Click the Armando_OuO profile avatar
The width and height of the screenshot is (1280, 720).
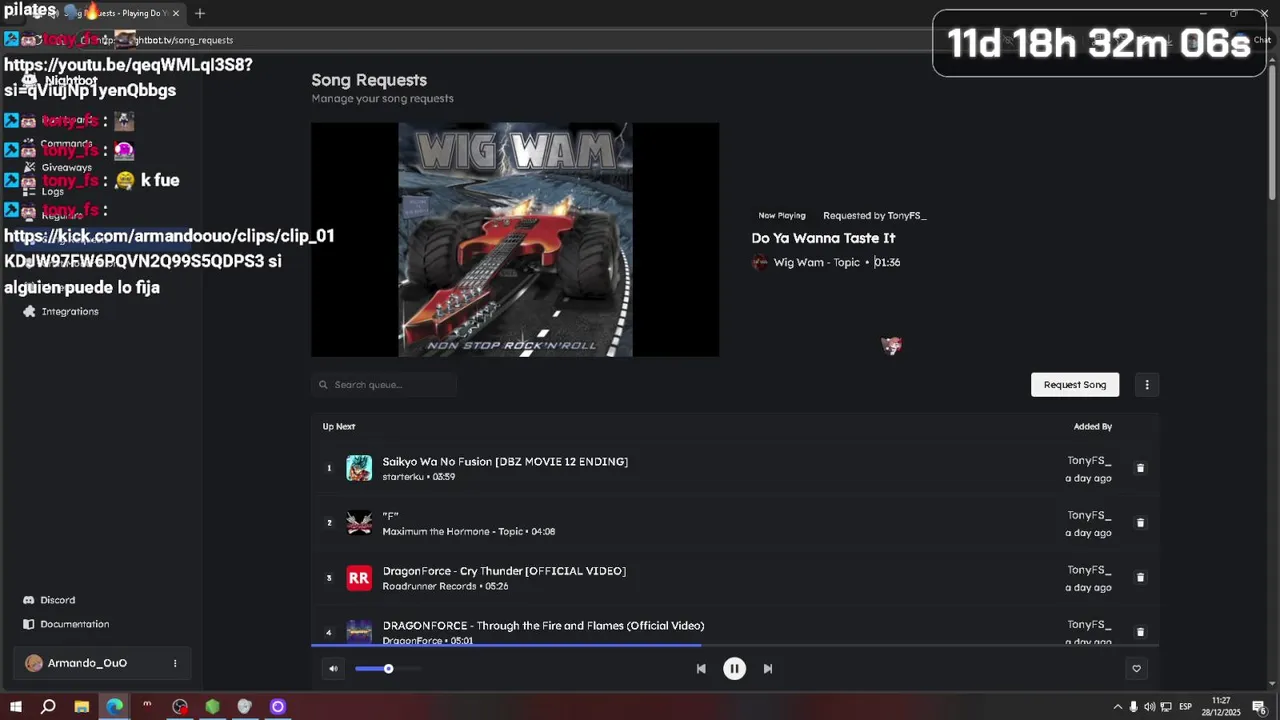tap(34, 663)
